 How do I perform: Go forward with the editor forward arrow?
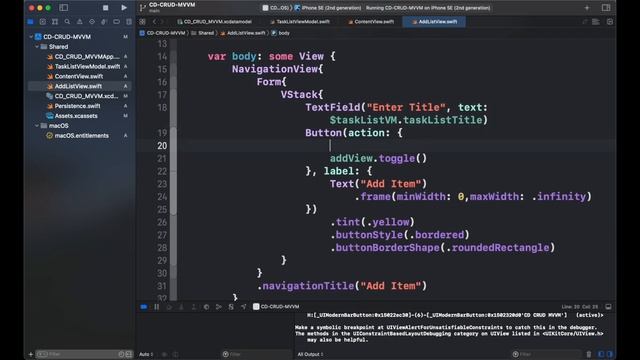click(162, 22)
